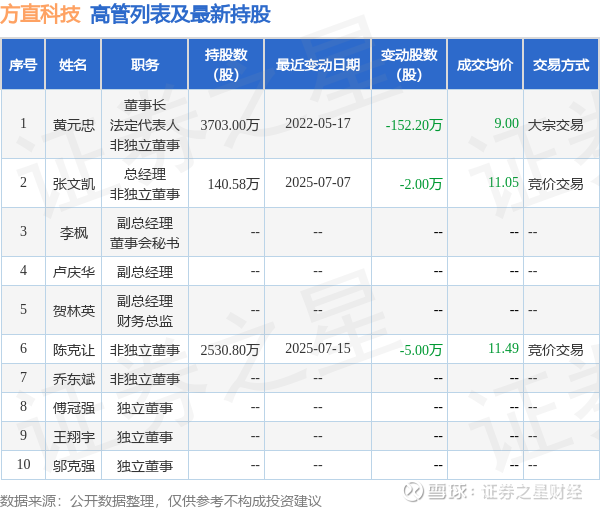600x510 pixels.
Task: Select the name 李枫
Action: coord(73,233)
